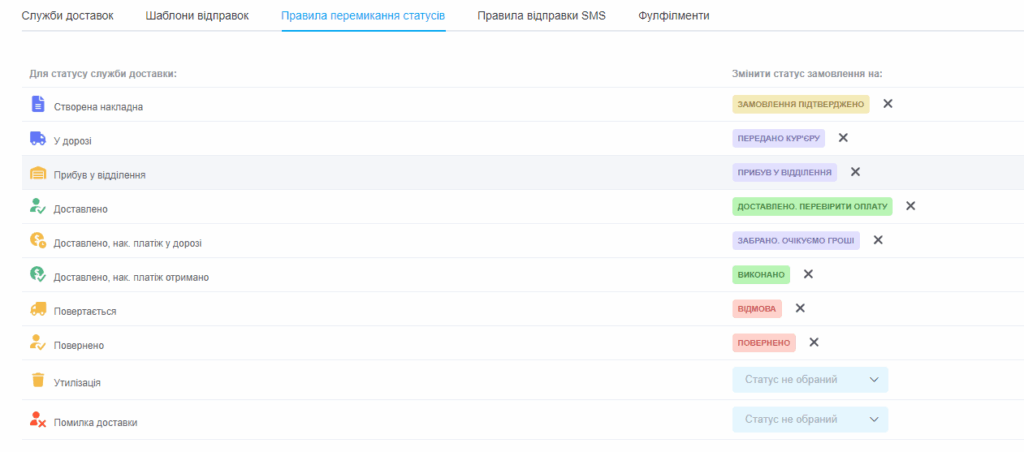Viewport: 1024px width, 452px height.
Task: Select the Створена накладна row label
Action: [x=98, y=107]
